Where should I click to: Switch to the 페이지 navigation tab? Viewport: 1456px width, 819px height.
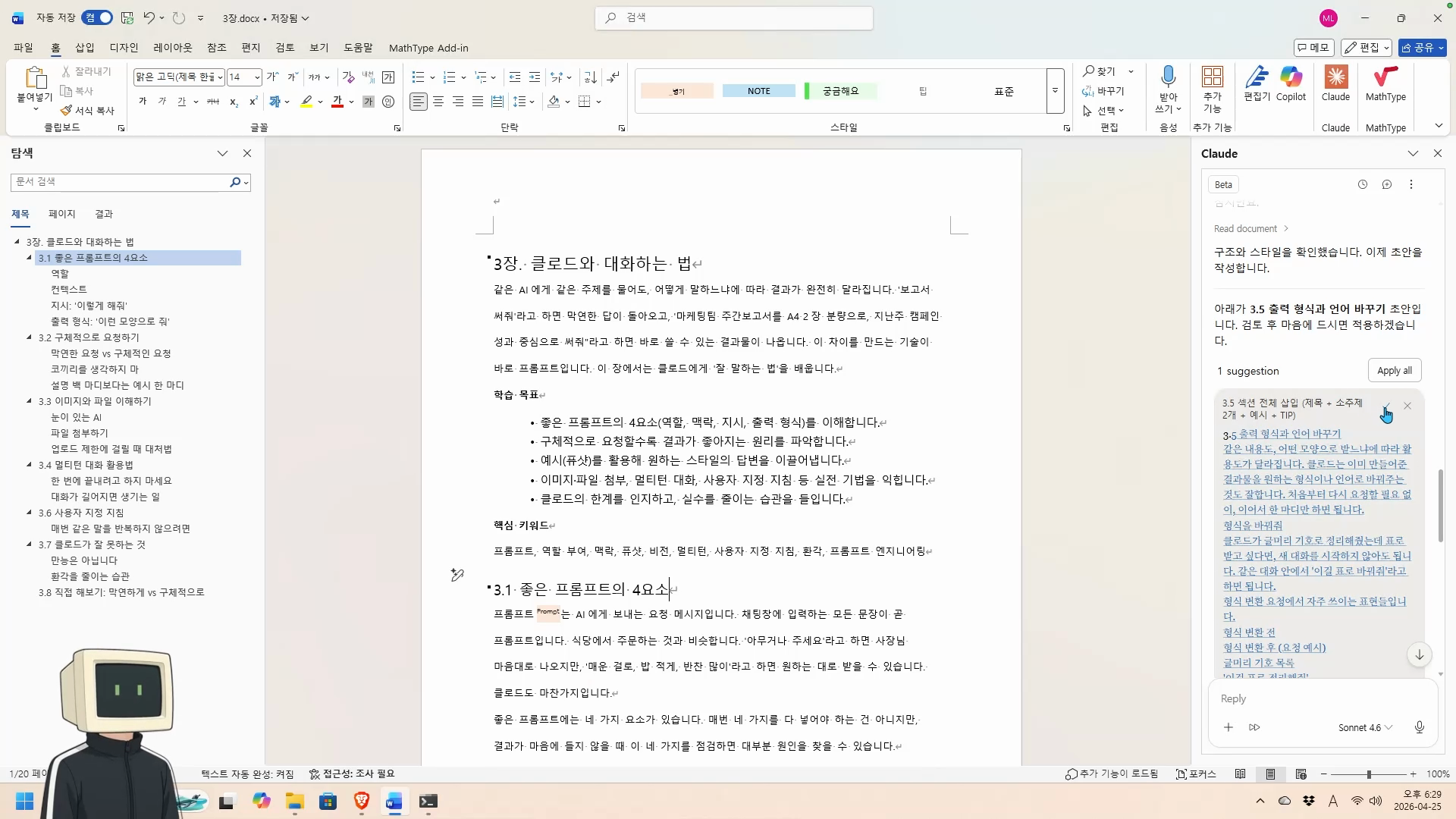[x=61, y=214]
